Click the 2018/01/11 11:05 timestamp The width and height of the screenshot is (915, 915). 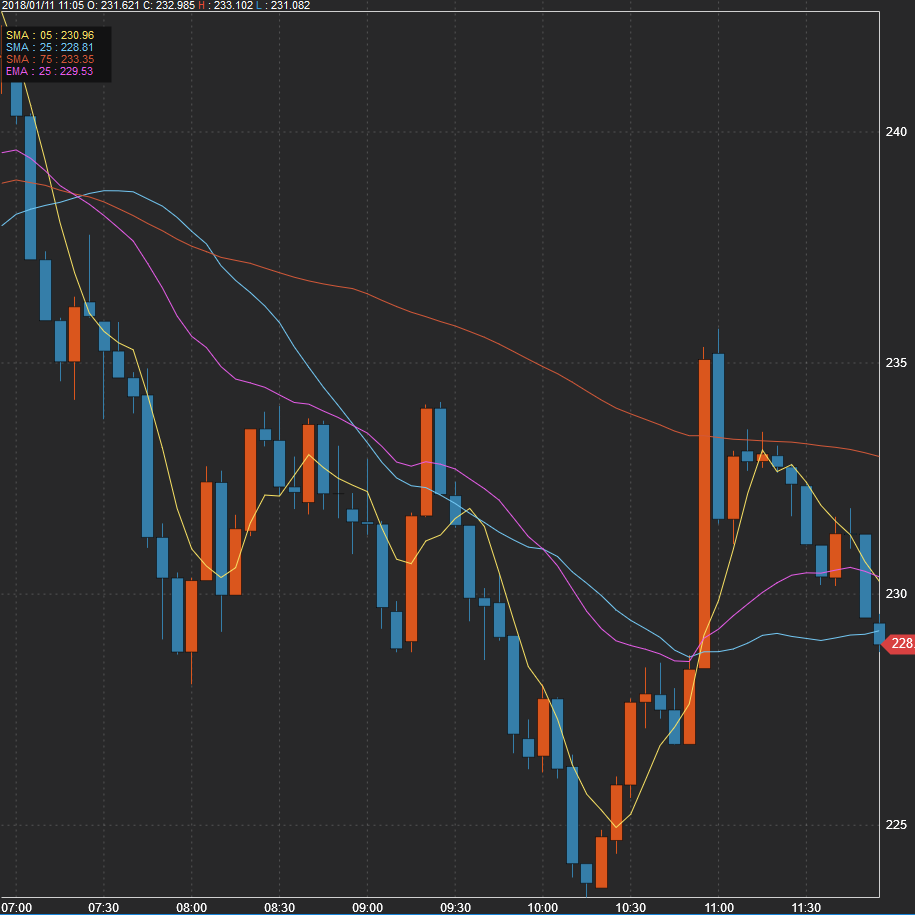click(x=43, y=5)
